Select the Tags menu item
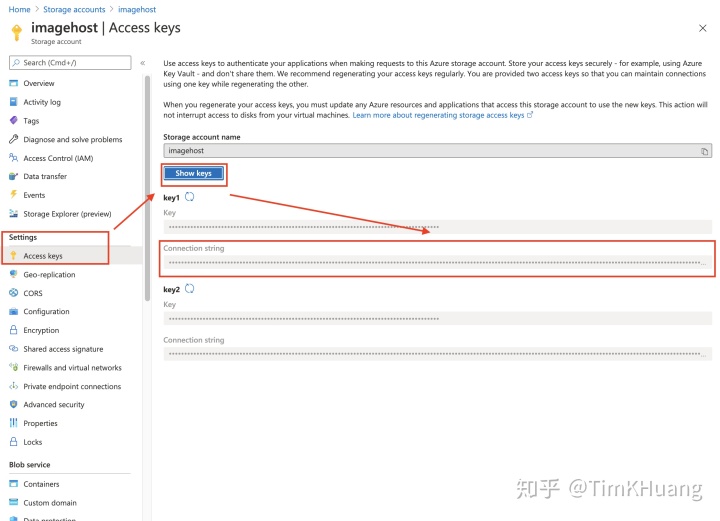The image size is (720, 521). point(31,121)
